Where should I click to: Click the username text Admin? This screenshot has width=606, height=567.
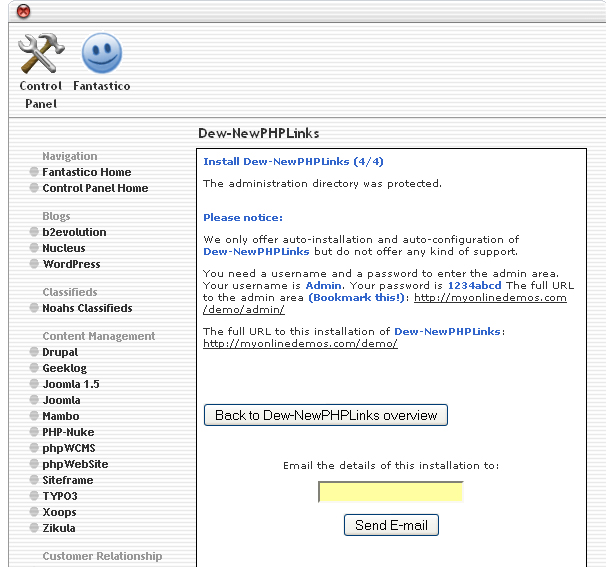click(324, 286)
